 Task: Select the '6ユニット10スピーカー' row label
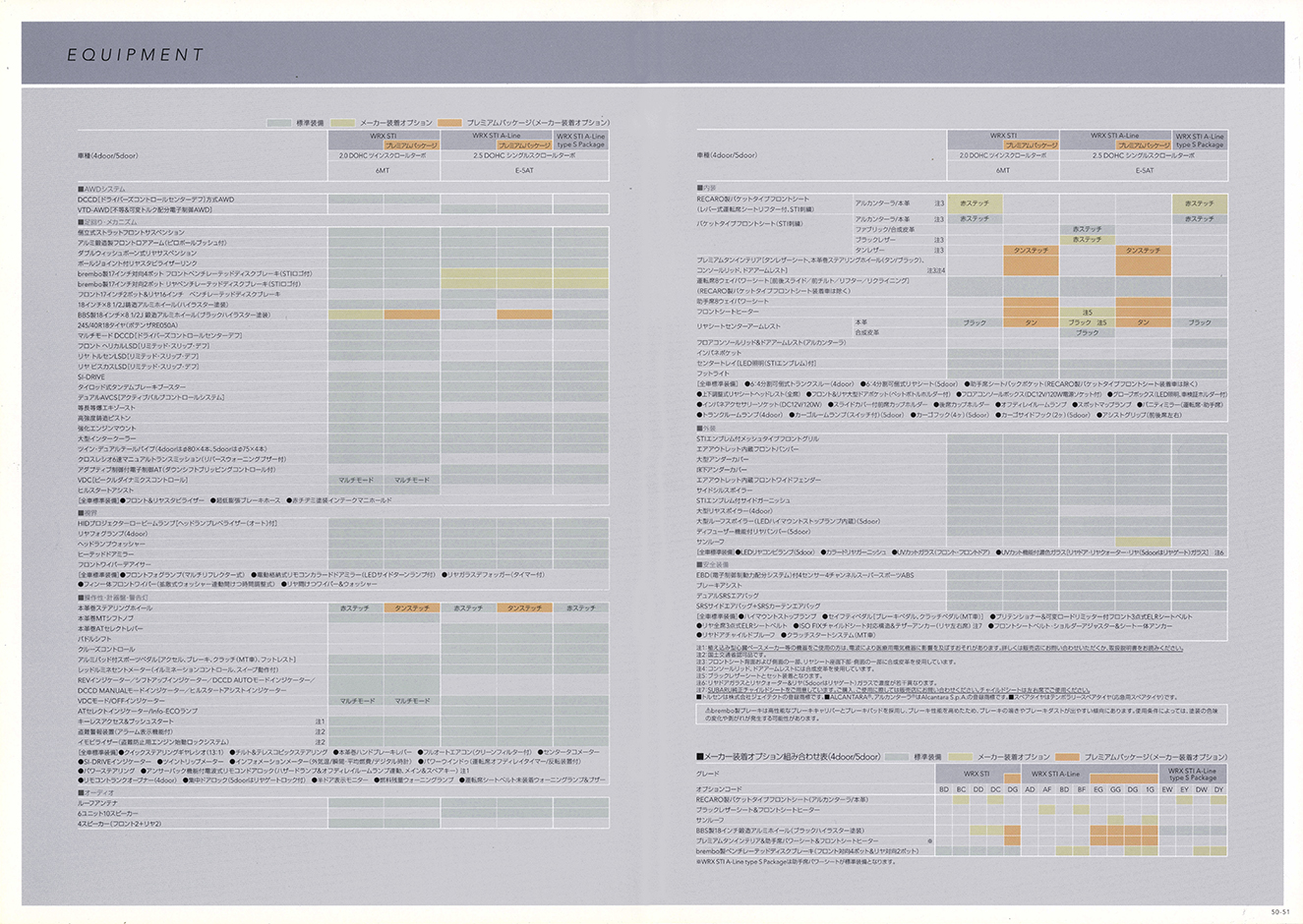[x=107, y=813]
